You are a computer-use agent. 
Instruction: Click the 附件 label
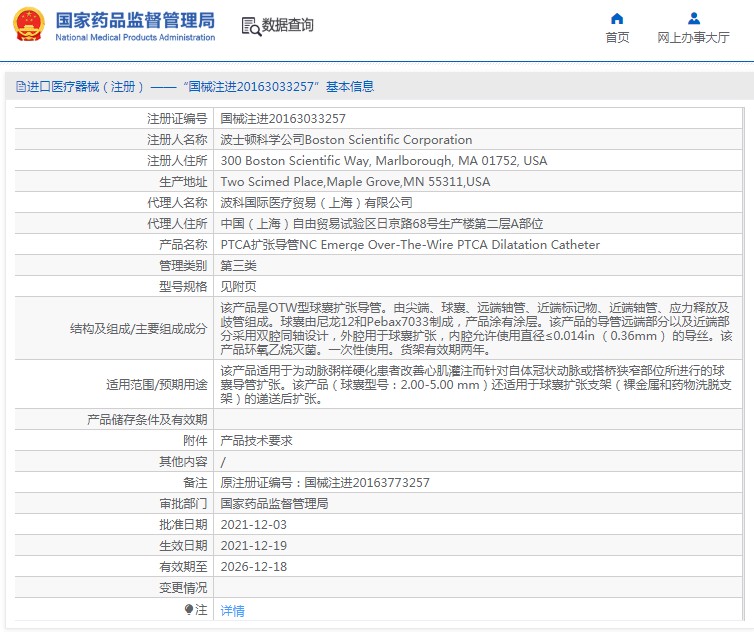[195, 441]
